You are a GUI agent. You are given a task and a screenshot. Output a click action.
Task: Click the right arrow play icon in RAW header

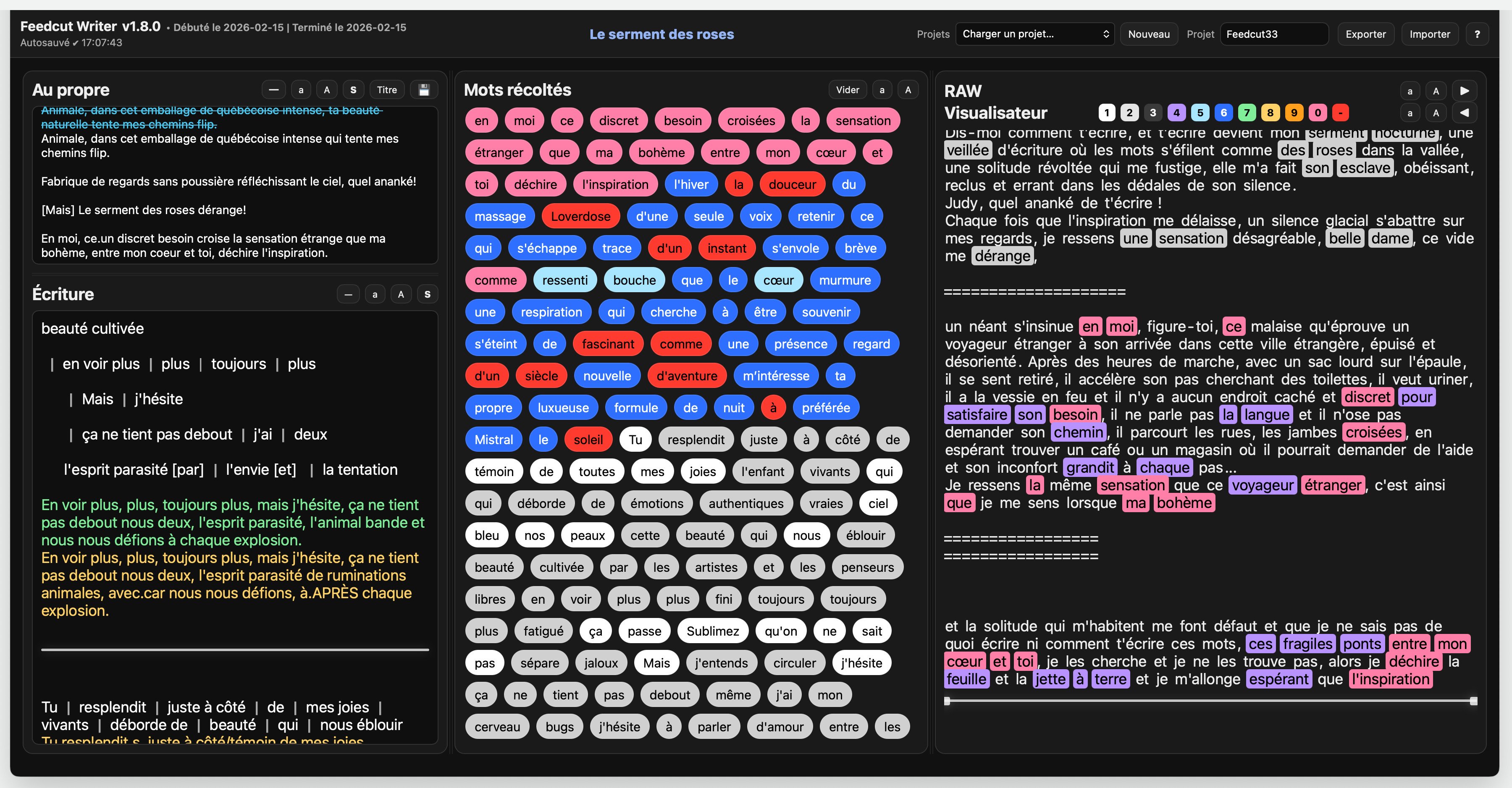point(1465,90)
